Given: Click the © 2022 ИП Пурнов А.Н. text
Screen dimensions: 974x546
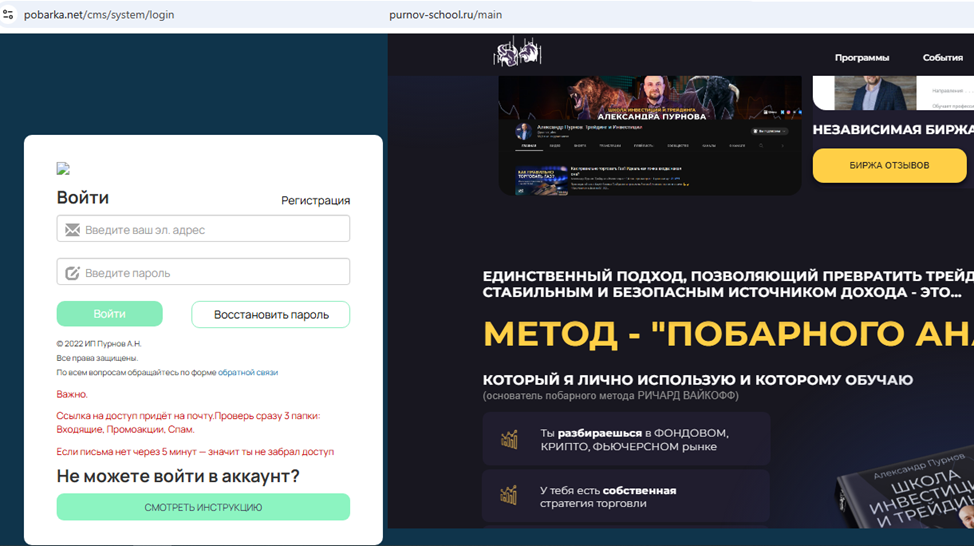Looking at the screenshot, I should [99, 344].
